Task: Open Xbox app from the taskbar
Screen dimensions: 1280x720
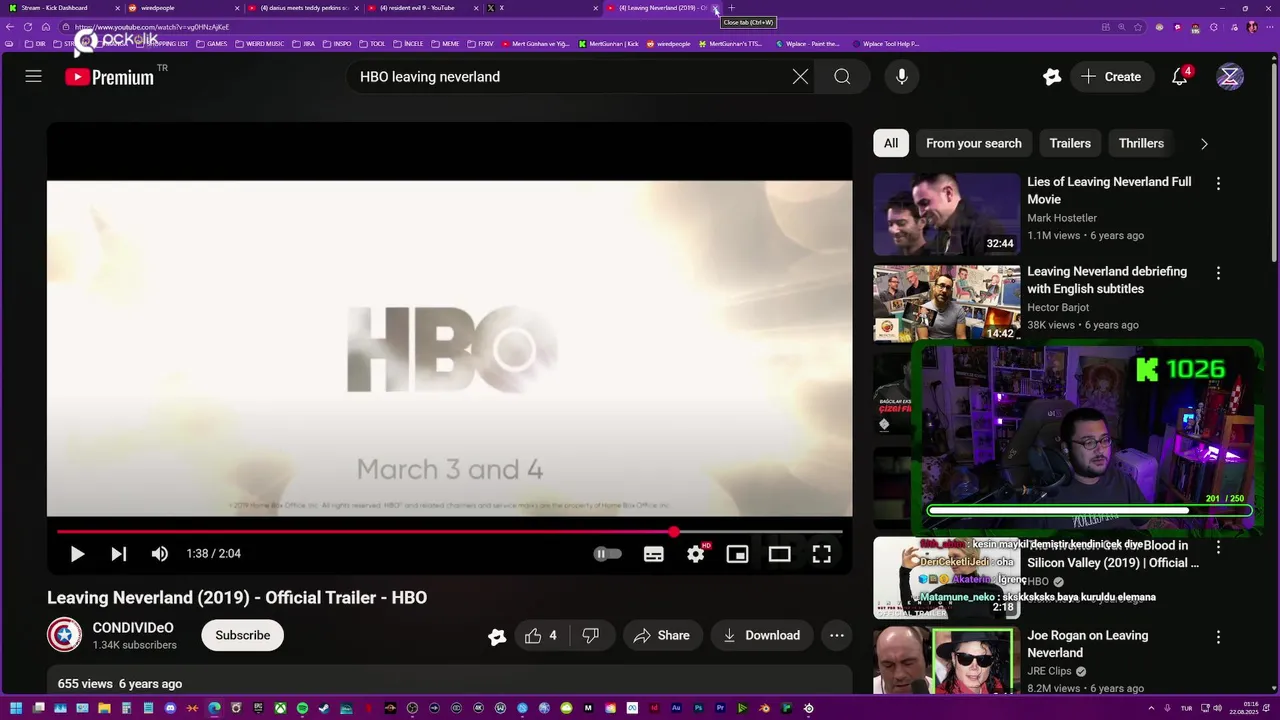Action: pos(280,708)
